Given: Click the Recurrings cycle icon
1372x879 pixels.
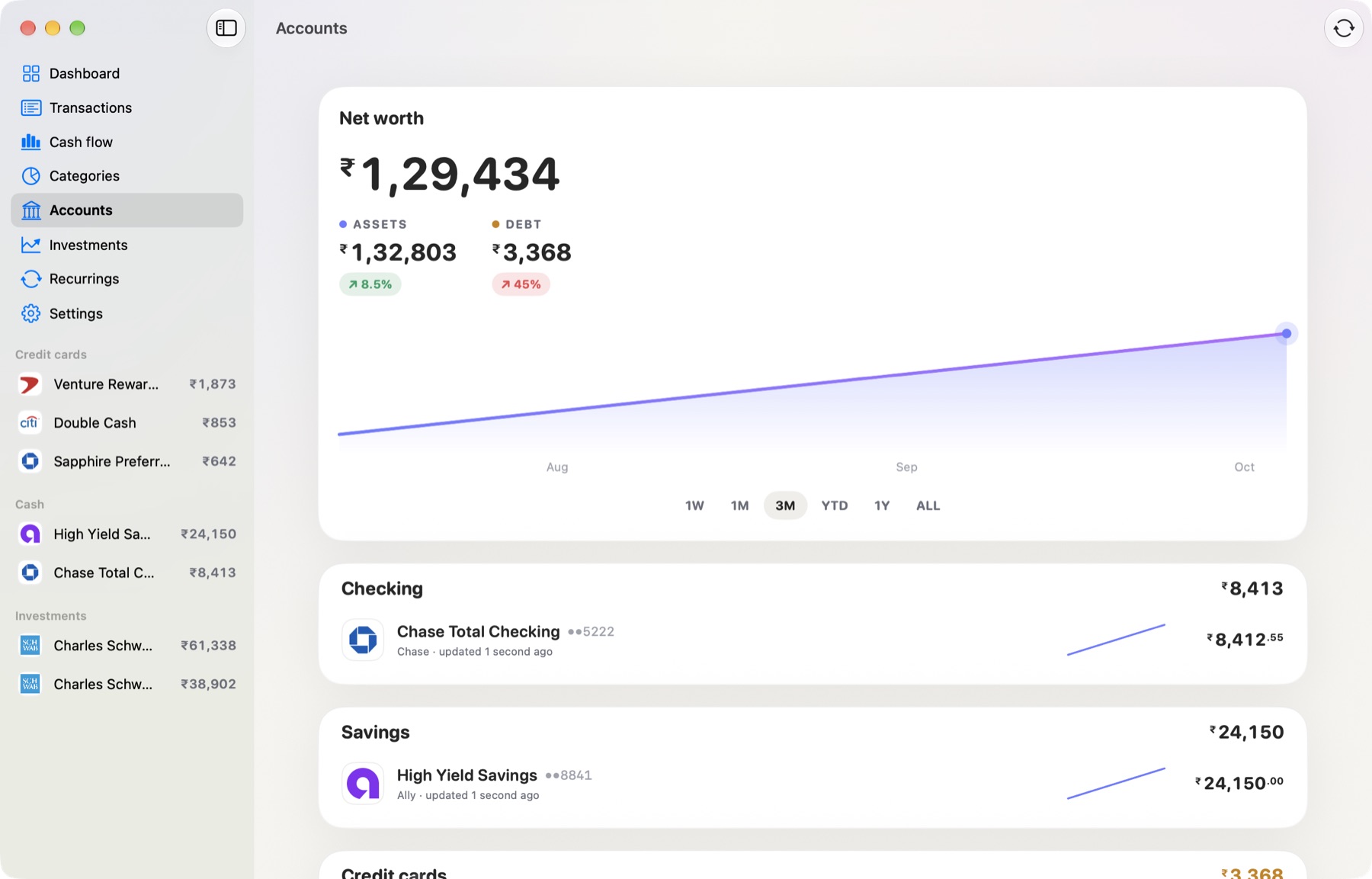Looking at the screenshot, I should [x=30, y=279].
